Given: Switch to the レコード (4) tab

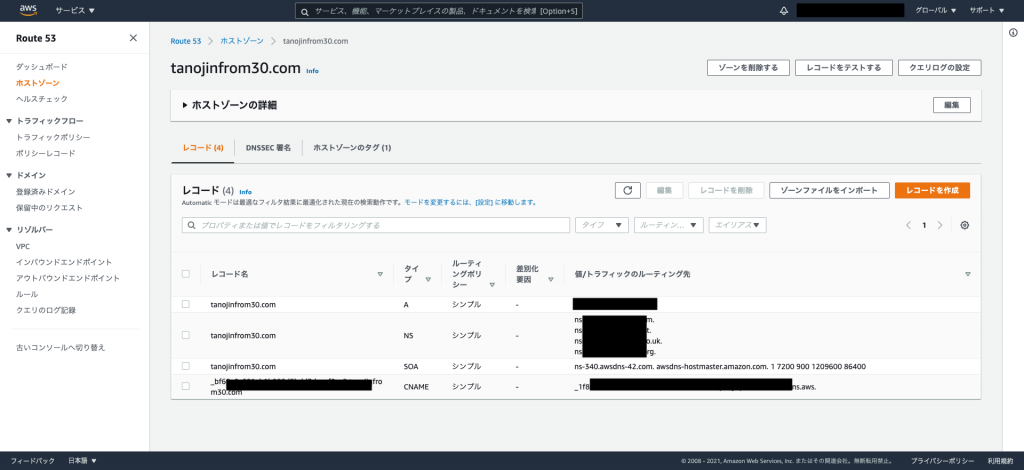Looking at the screenshot, I should [203, 148].
